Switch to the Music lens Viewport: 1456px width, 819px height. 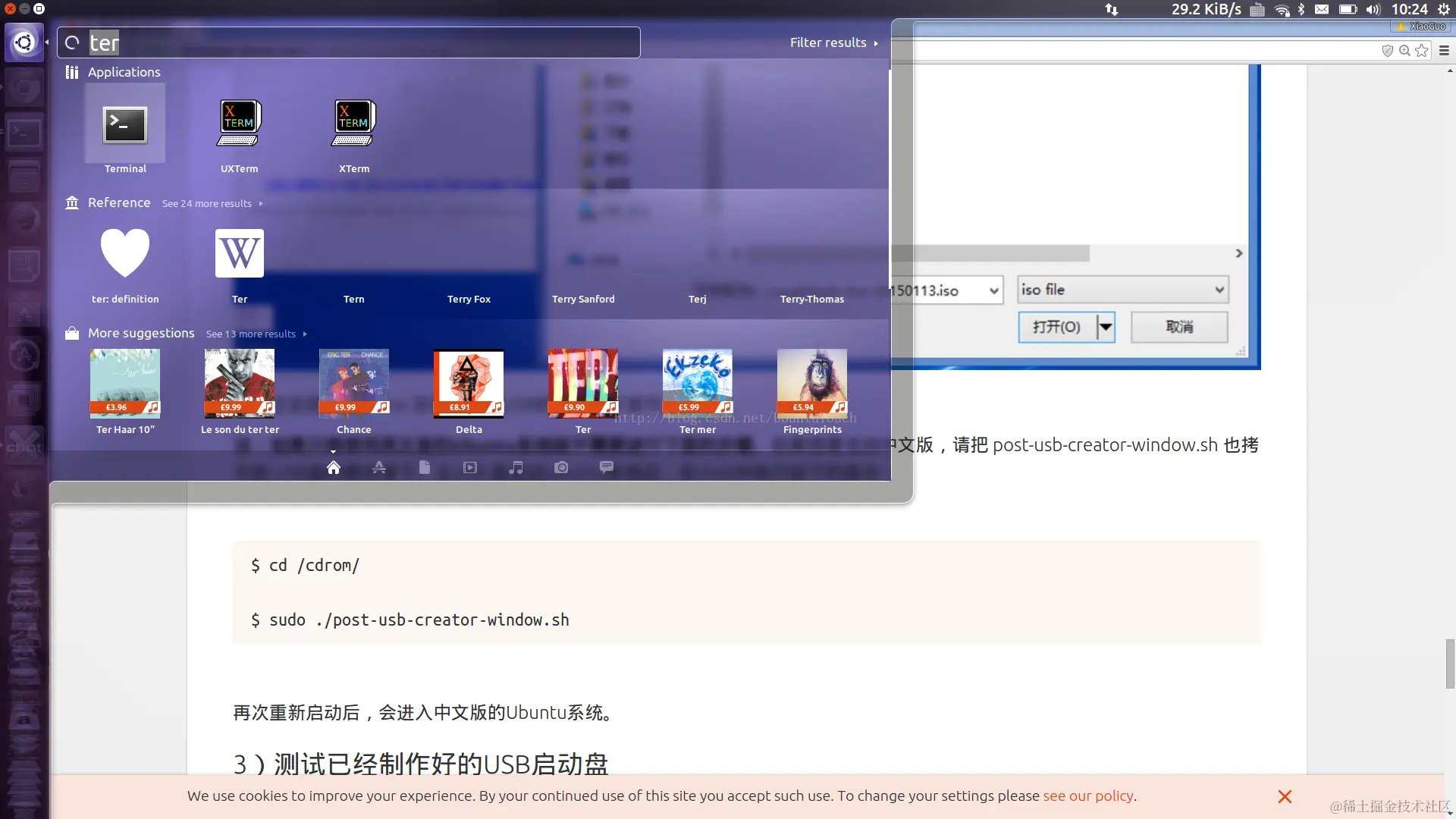[516, 467]
